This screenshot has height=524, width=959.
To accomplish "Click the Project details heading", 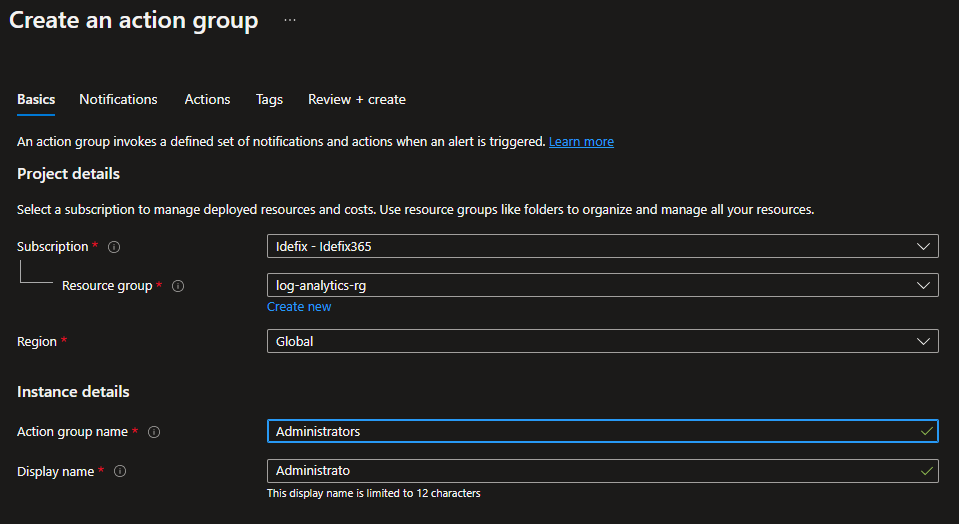I will (x=68, y=174).
